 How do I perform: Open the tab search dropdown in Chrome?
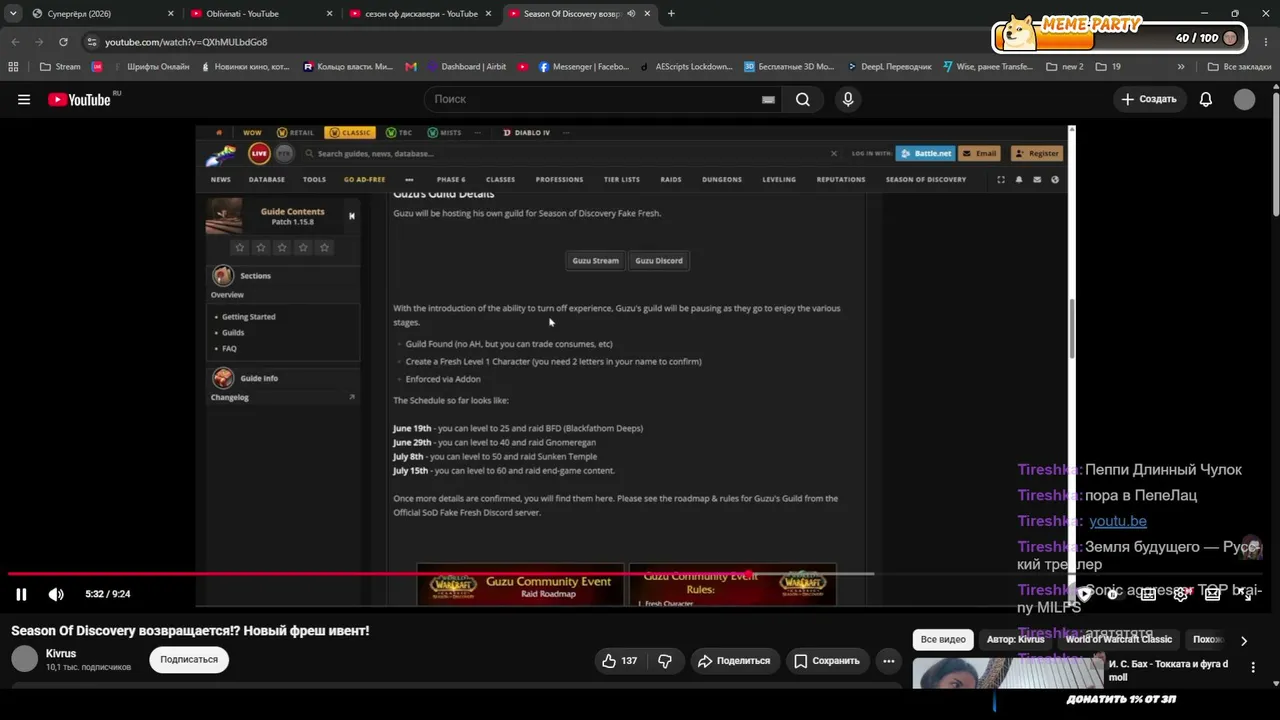point(13,14)
